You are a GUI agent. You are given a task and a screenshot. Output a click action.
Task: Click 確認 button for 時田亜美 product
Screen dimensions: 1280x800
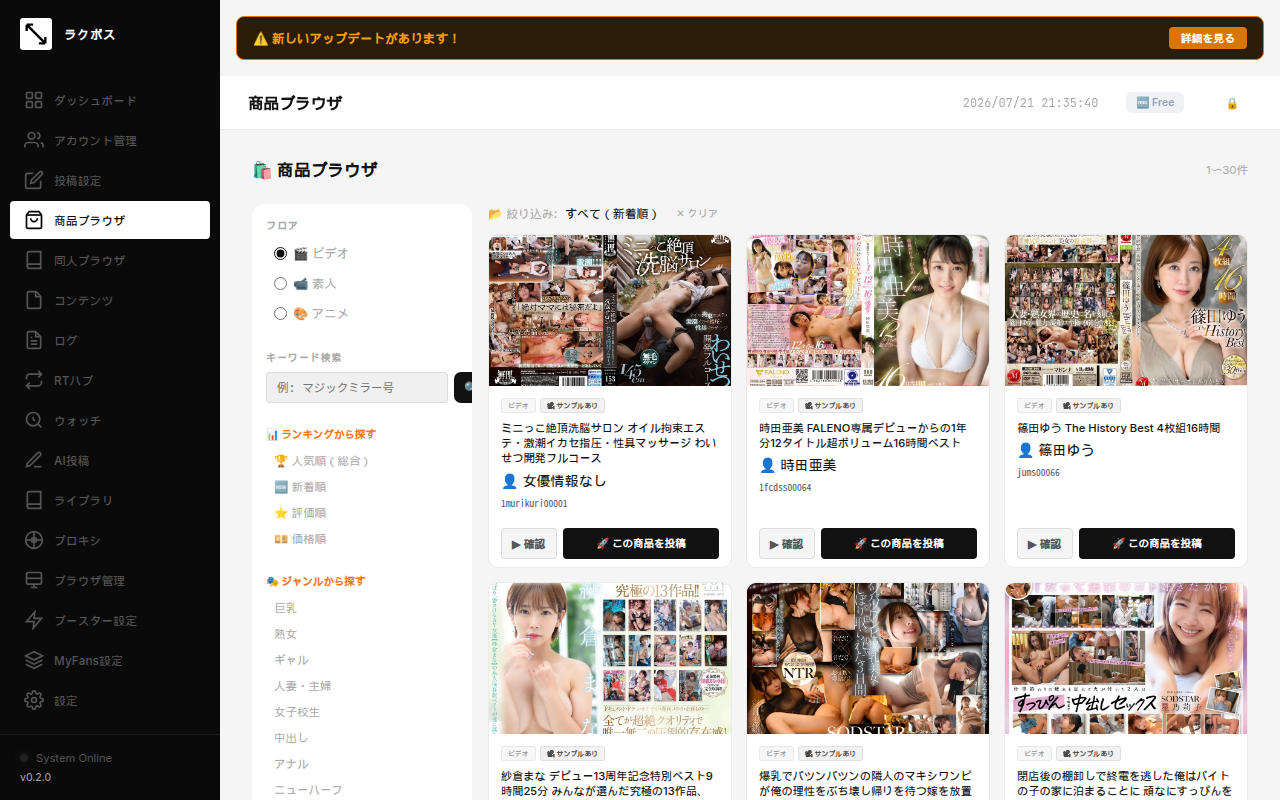point(787,544)
